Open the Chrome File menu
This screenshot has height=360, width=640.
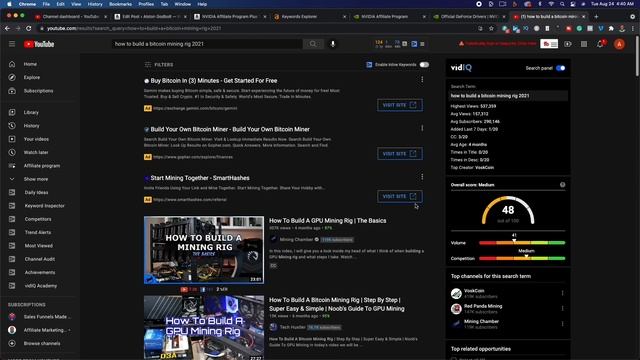(46, 4)
